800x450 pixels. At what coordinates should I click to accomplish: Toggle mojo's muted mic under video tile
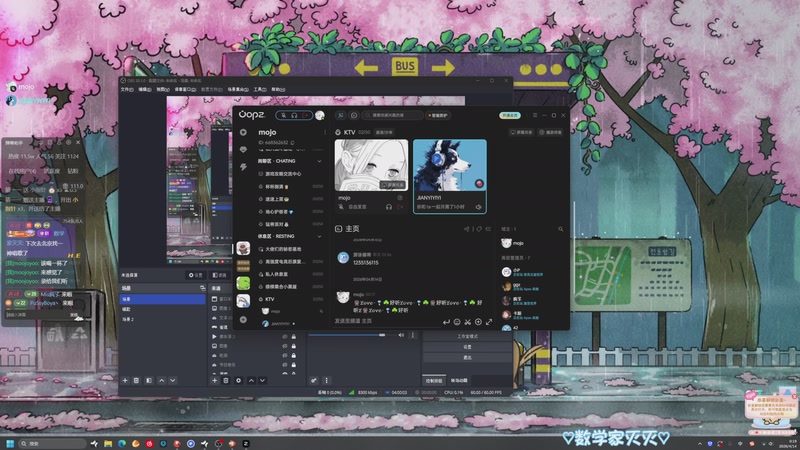(341, 207)
